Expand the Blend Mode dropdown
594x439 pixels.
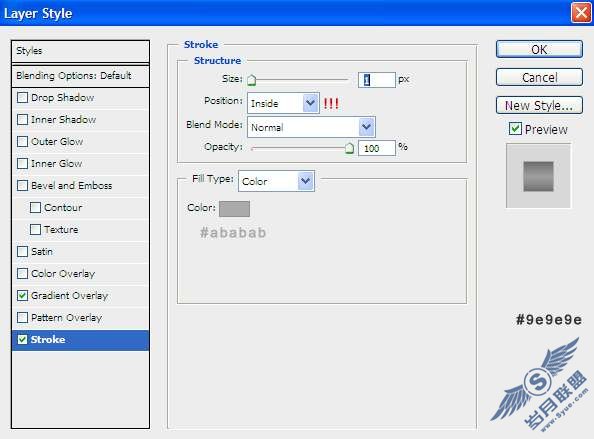click(x=311, y=127)
